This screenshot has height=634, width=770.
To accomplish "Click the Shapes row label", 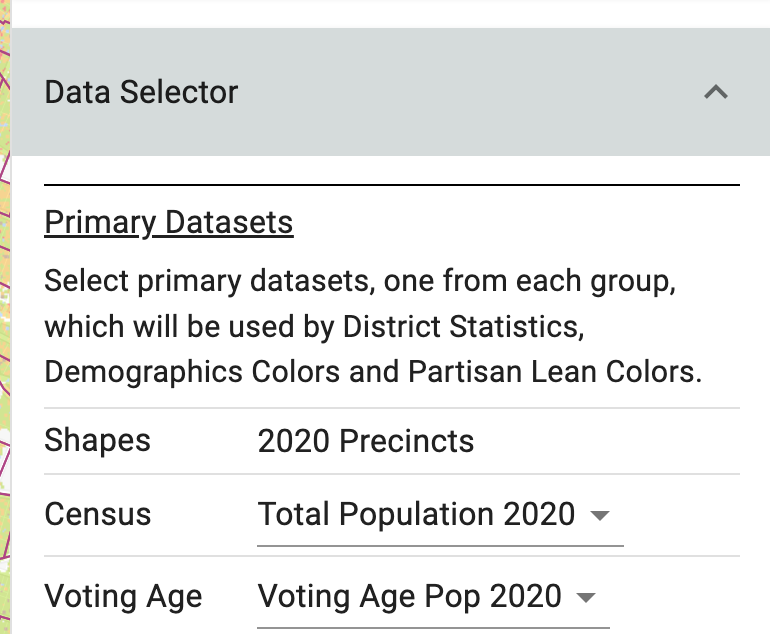I will point(97,440).
